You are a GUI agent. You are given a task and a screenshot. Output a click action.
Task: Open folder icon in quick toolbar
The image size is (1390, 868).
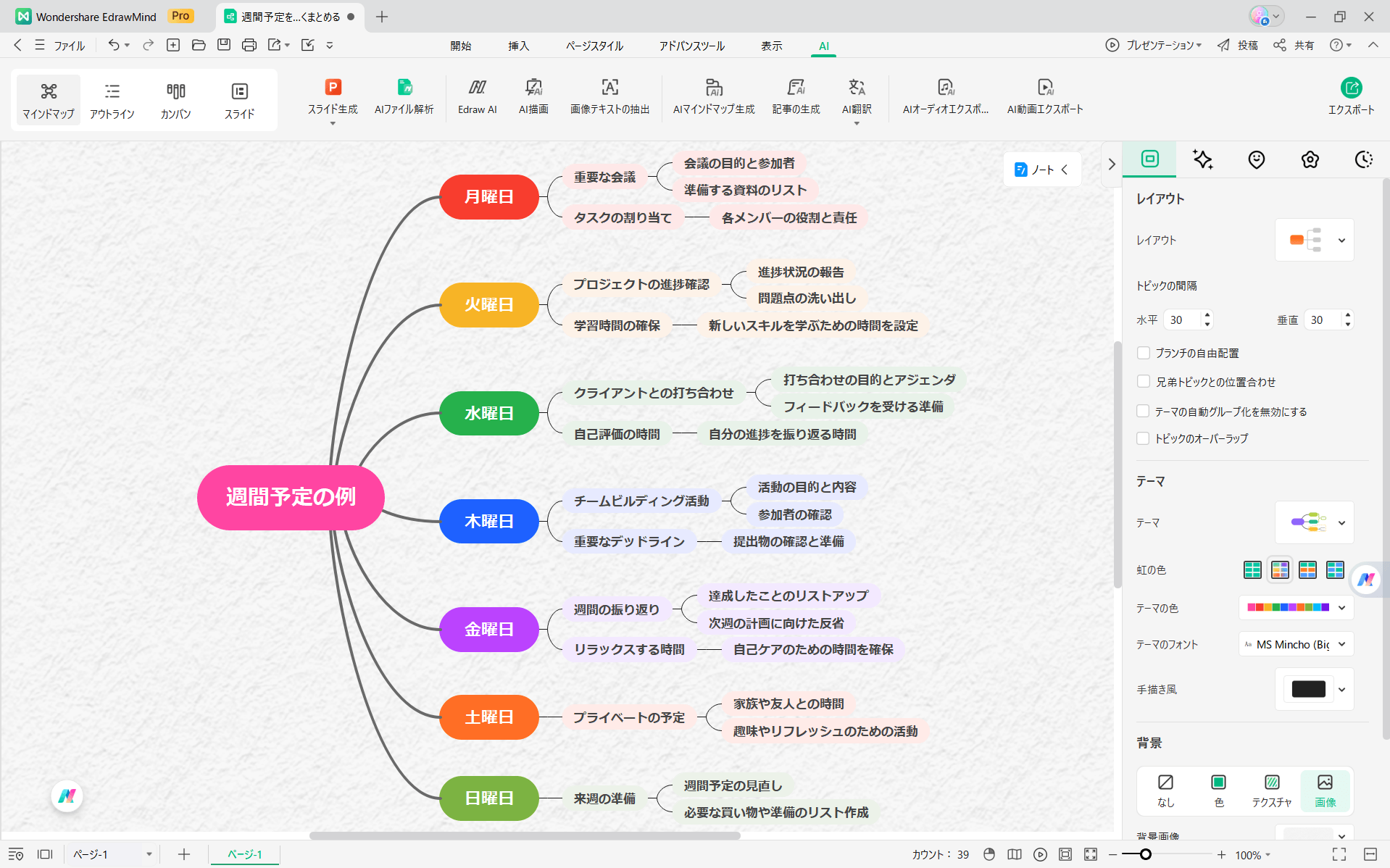click(x=199, y=45)
